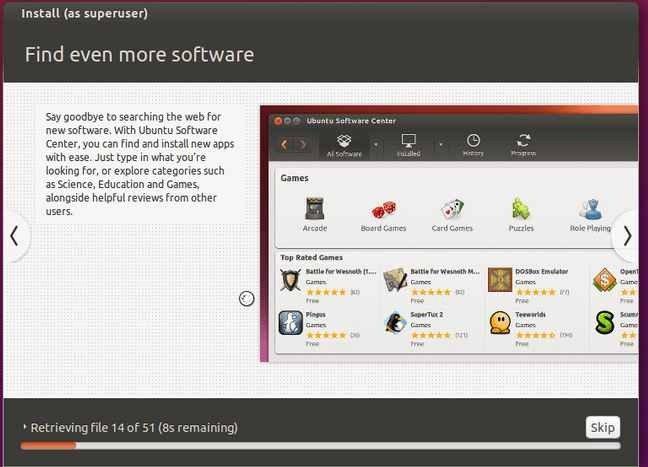Open the DOSBox Emulator icon
Screen dimensions: 648x467
500,280
